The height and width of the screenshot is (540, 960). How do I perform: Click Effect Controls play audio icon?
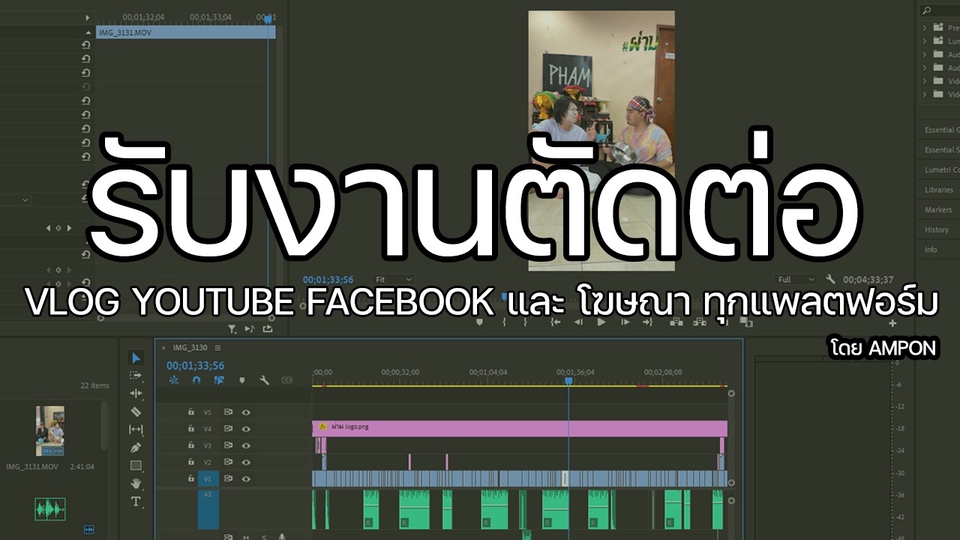(249, 329)
